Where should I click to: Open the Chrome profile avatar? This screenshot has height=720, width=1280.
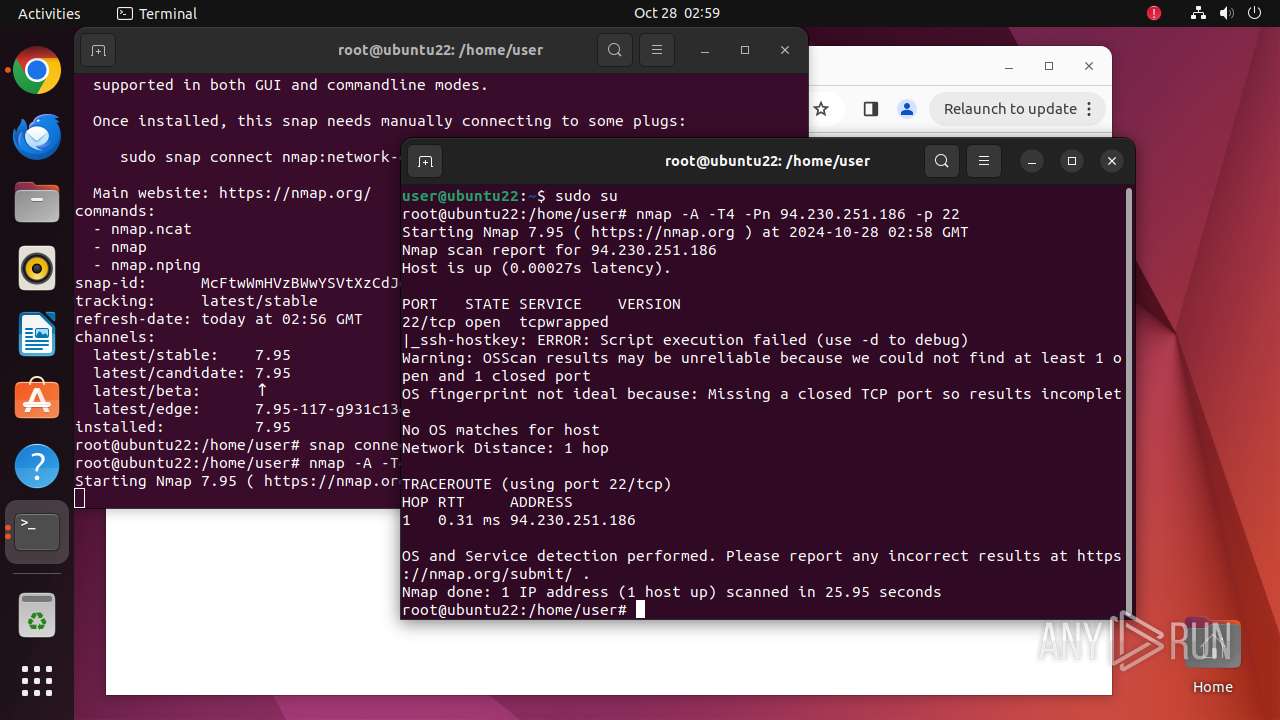[907, 109]
